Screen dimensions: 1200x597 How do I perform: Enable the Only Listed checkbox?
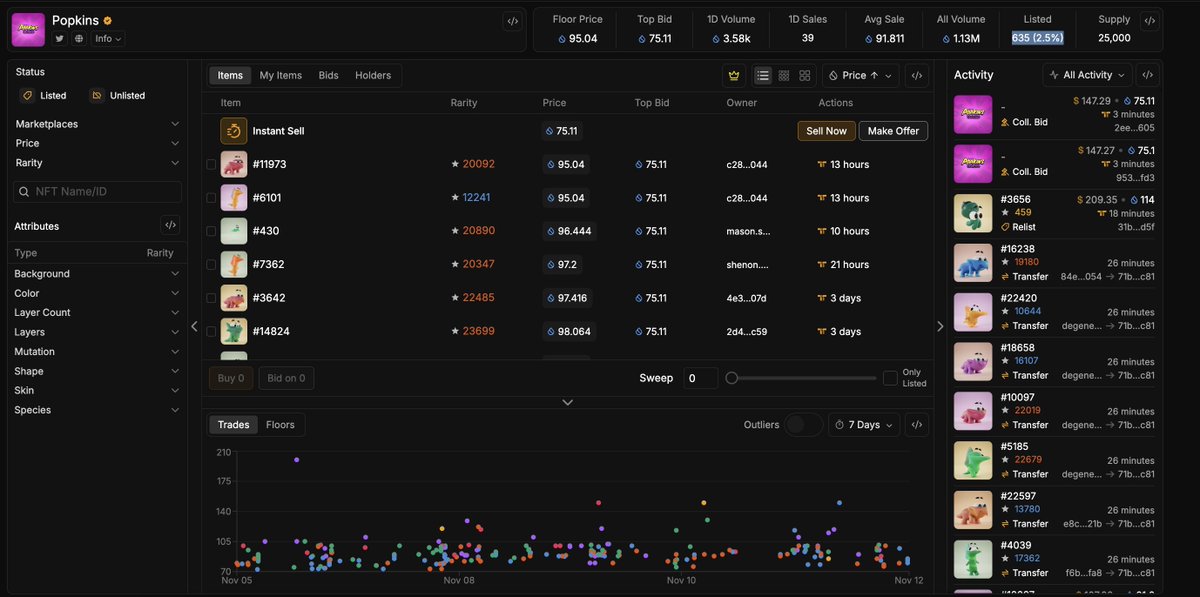click(x=890, y=378)
